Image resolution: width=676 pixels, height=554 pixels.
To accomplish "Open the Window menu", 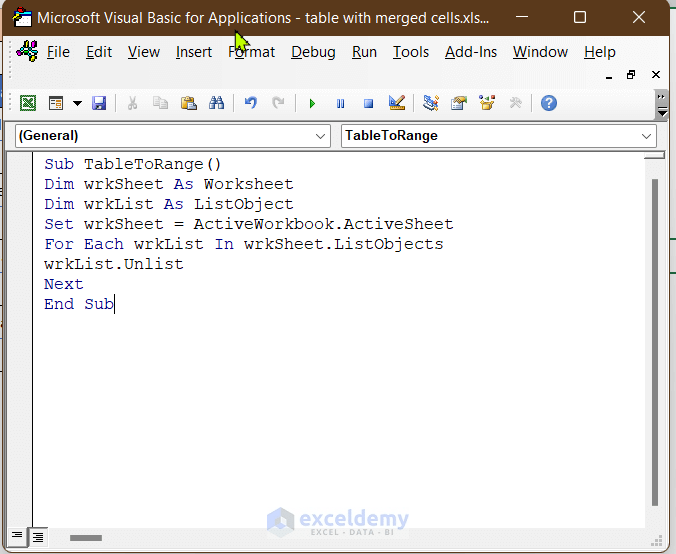I will click(540, 52).
